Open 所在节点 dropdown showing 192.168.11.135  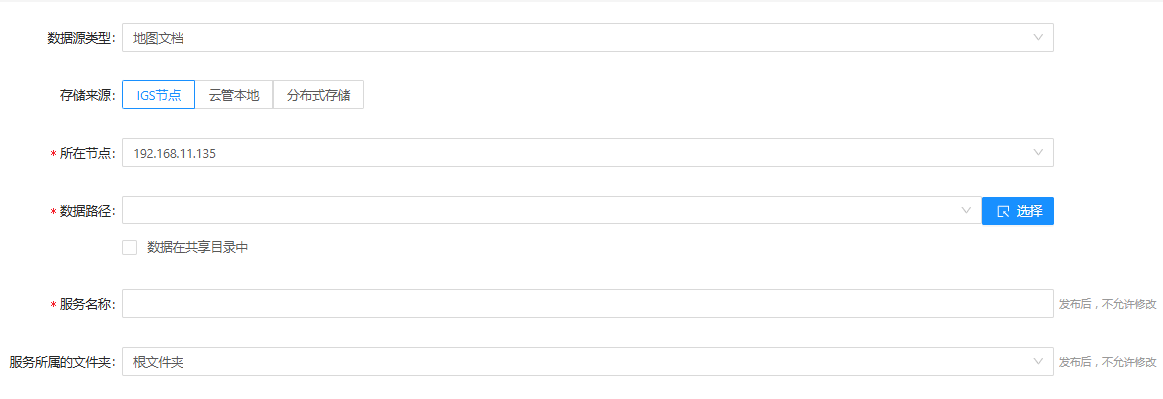tap(587, 153)
